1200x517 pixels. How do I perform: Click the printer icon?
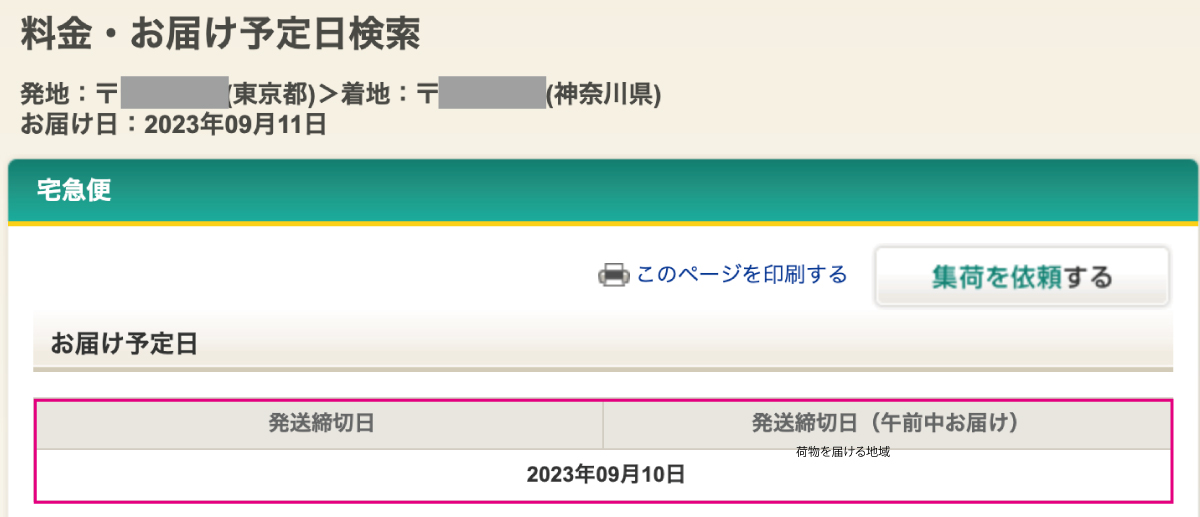tap(612, 275)
